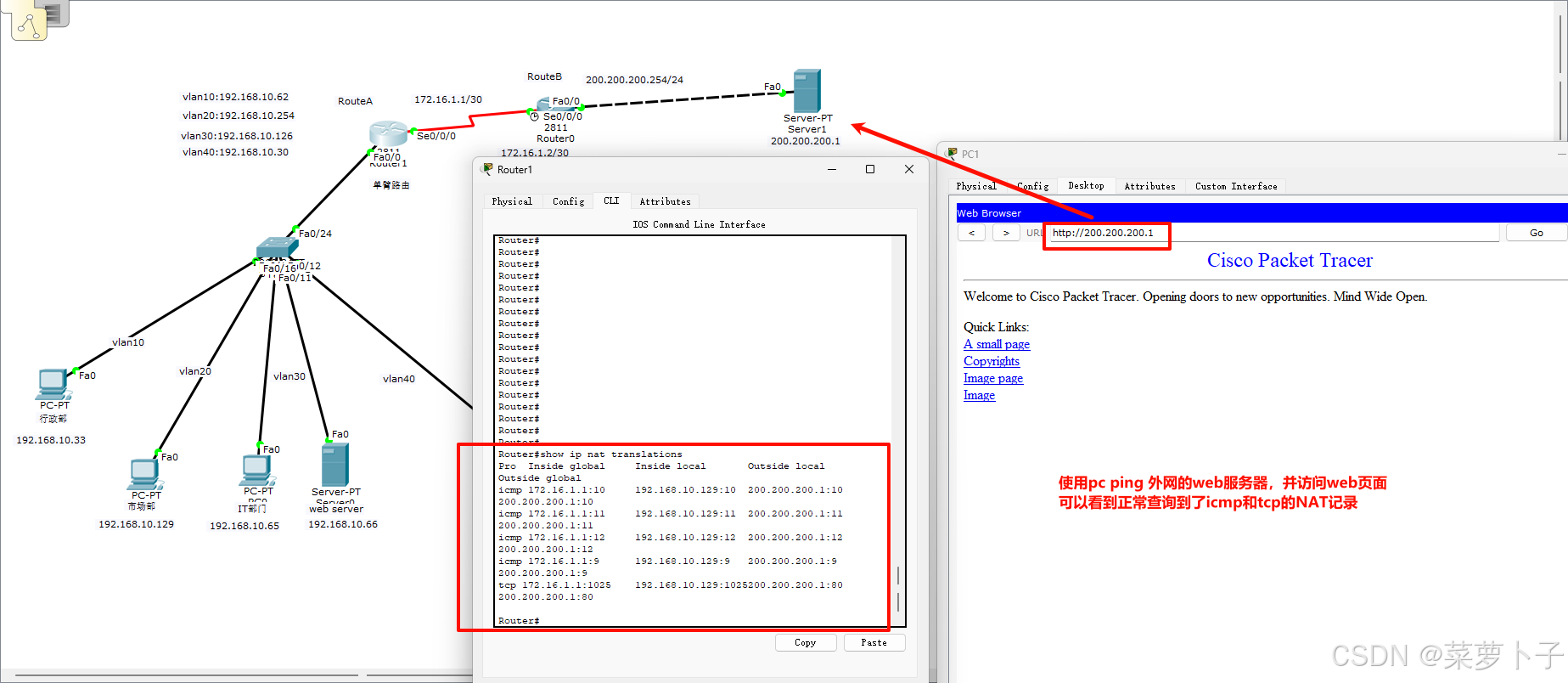Click the vlan10:192.168.10.62 label
Viewport: 1568px width, 683px height.
235,97
